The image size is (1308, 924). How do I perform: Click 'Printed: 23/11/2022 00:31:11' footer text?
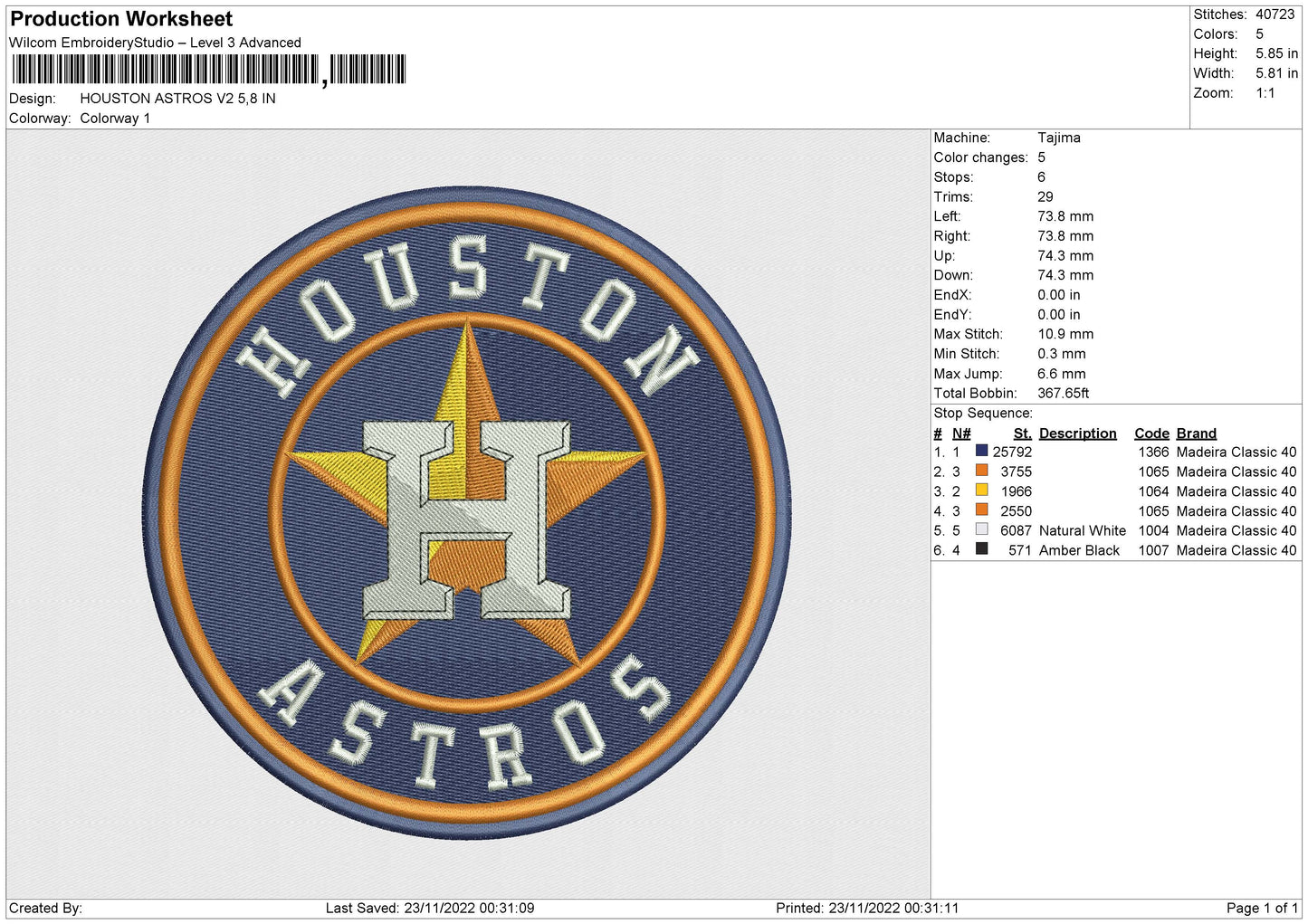[867, 909]
